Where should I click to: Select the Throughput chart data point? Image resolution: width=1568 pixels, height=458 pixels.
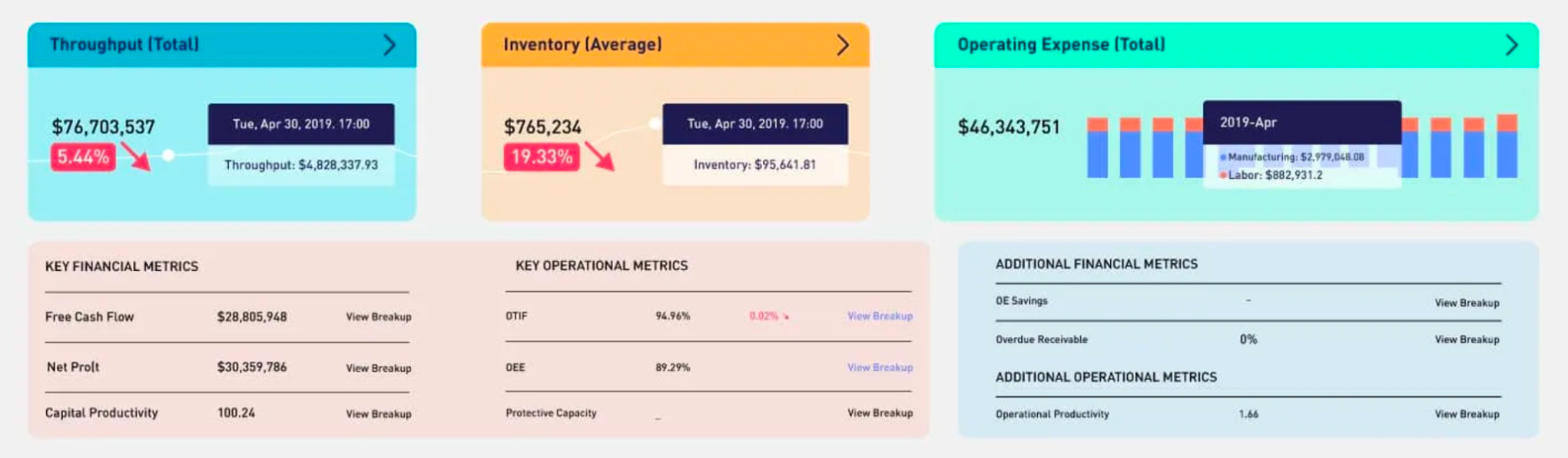(169, 155)
